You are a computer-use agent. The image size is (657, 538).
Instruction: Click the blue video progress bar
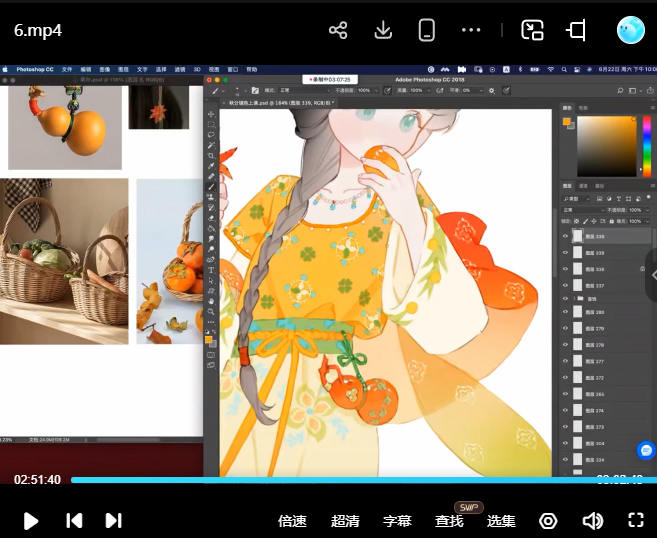[330, 480]
